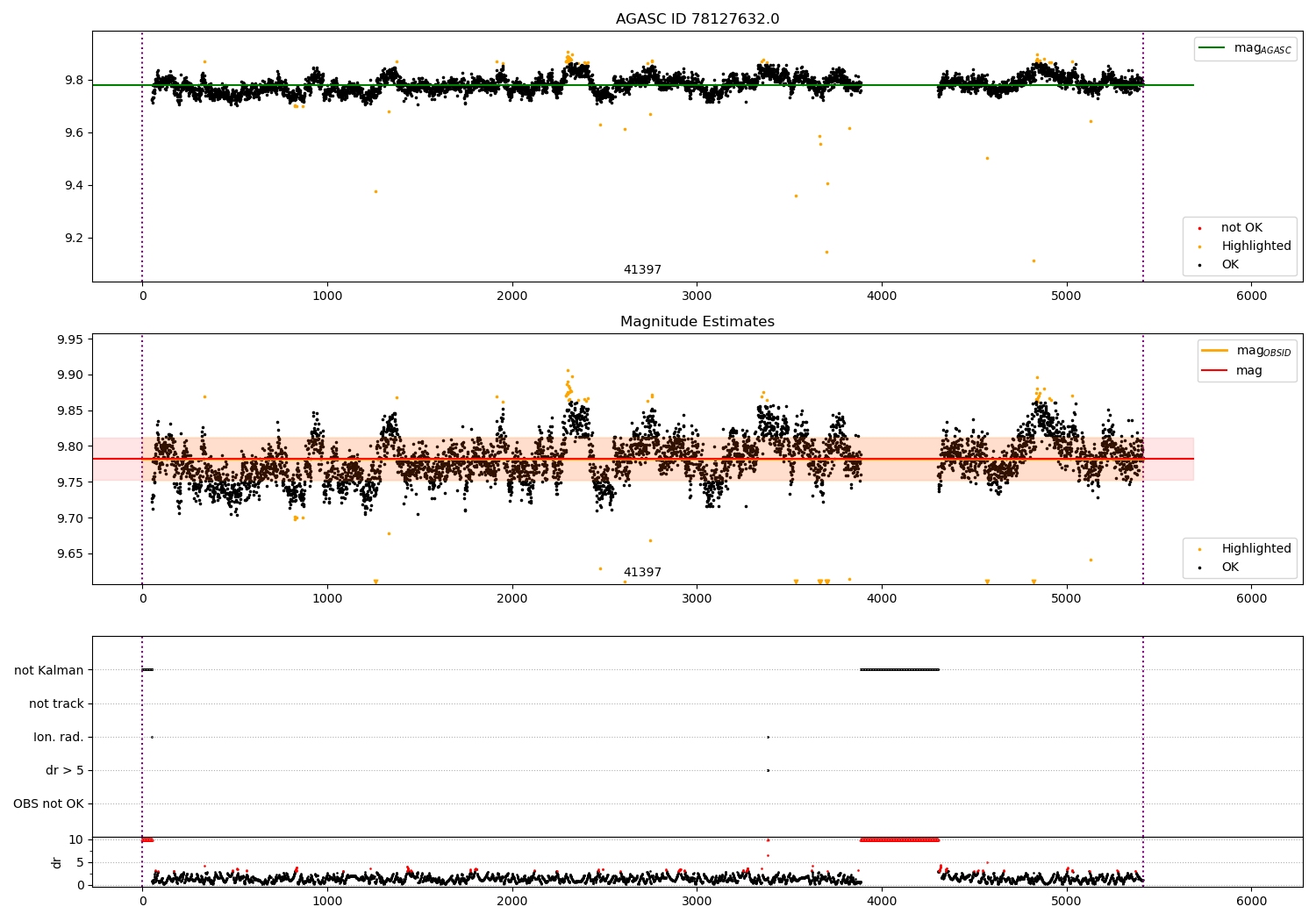The width and height of the screenshot is (1316, 921).
Task: Click the 'OK' legend entry in top plot
Action: click(x=1229, y=265)
